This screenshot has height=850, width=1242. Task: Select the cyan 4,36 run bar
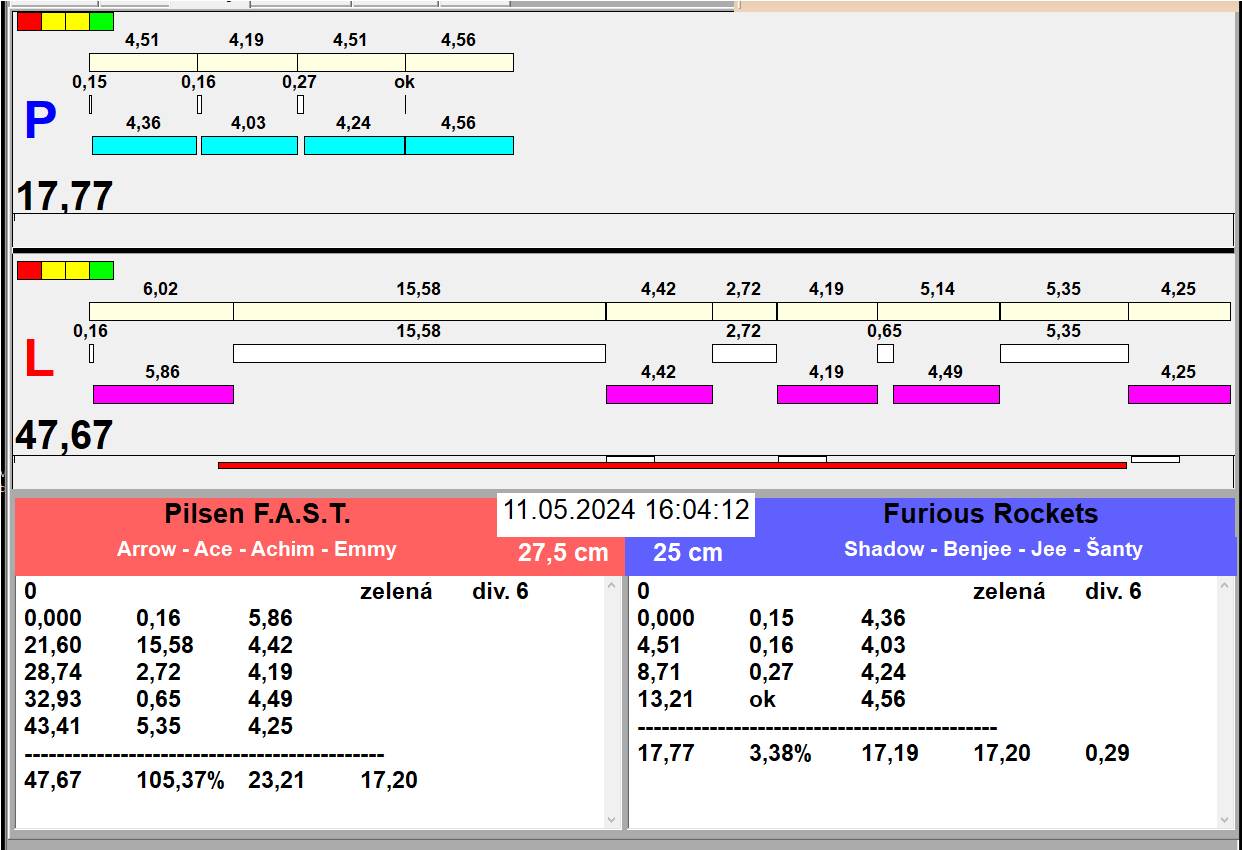[144, 145]
